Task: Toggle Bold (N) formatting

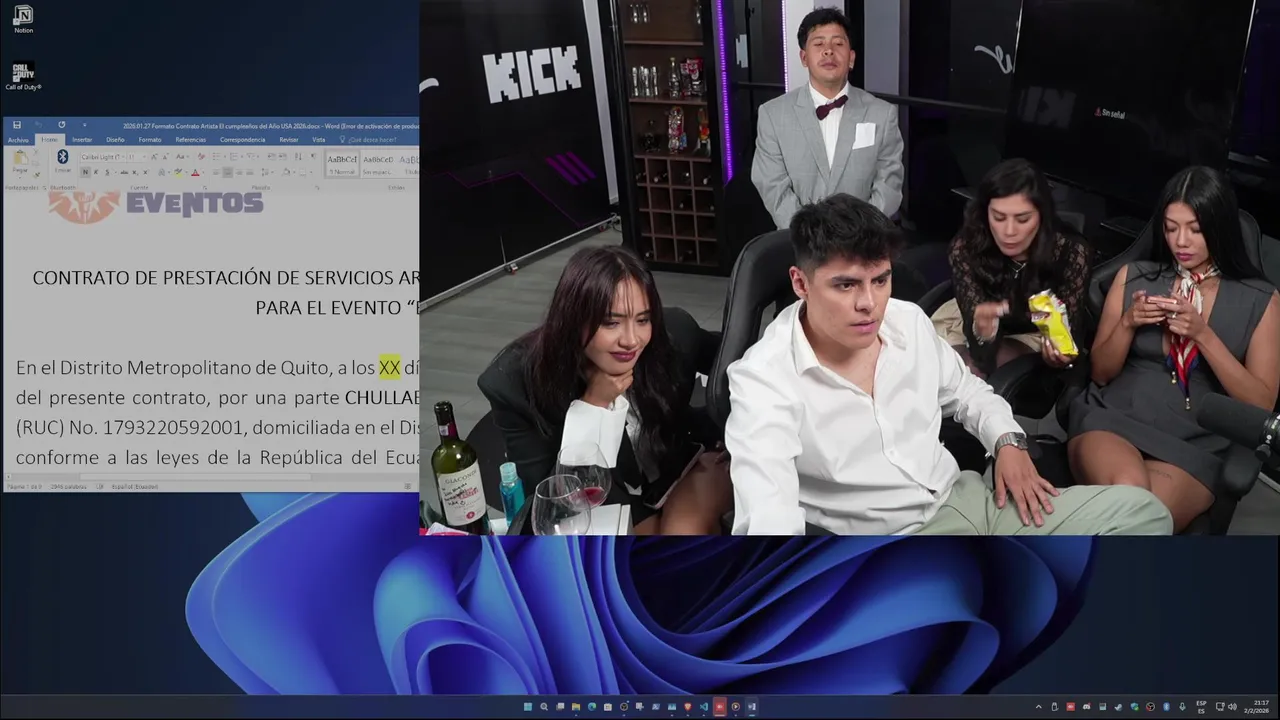Action: [85, 172]
